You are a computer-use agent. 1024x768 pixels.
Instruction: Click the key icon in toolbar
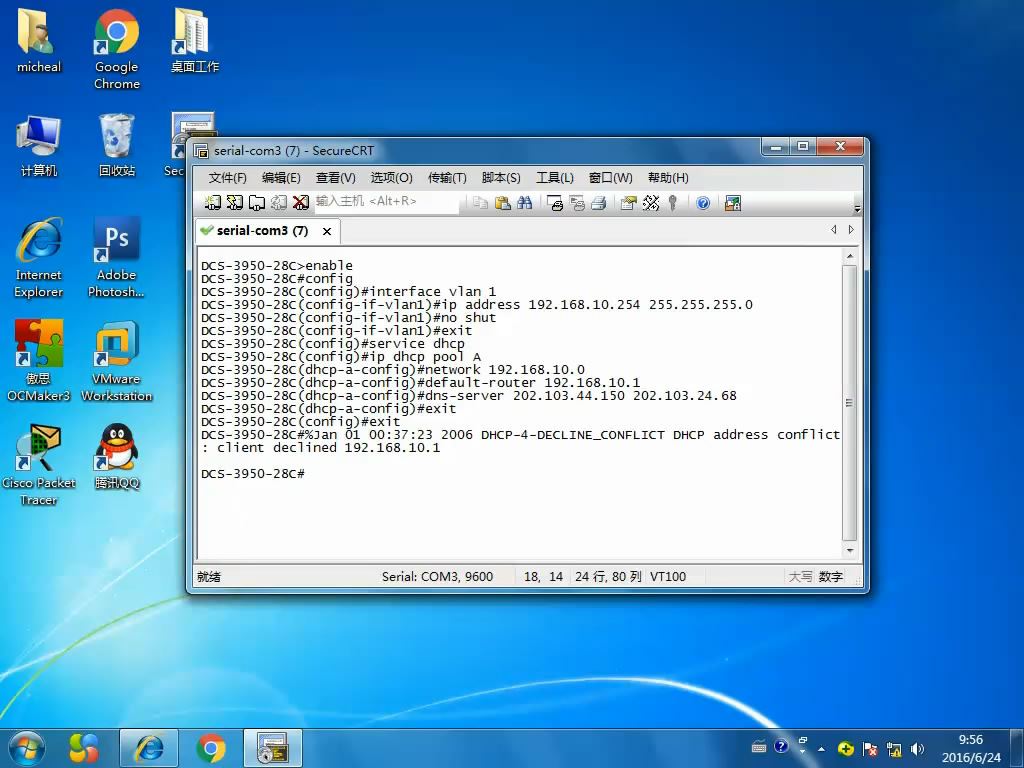[x=673, y=203]
